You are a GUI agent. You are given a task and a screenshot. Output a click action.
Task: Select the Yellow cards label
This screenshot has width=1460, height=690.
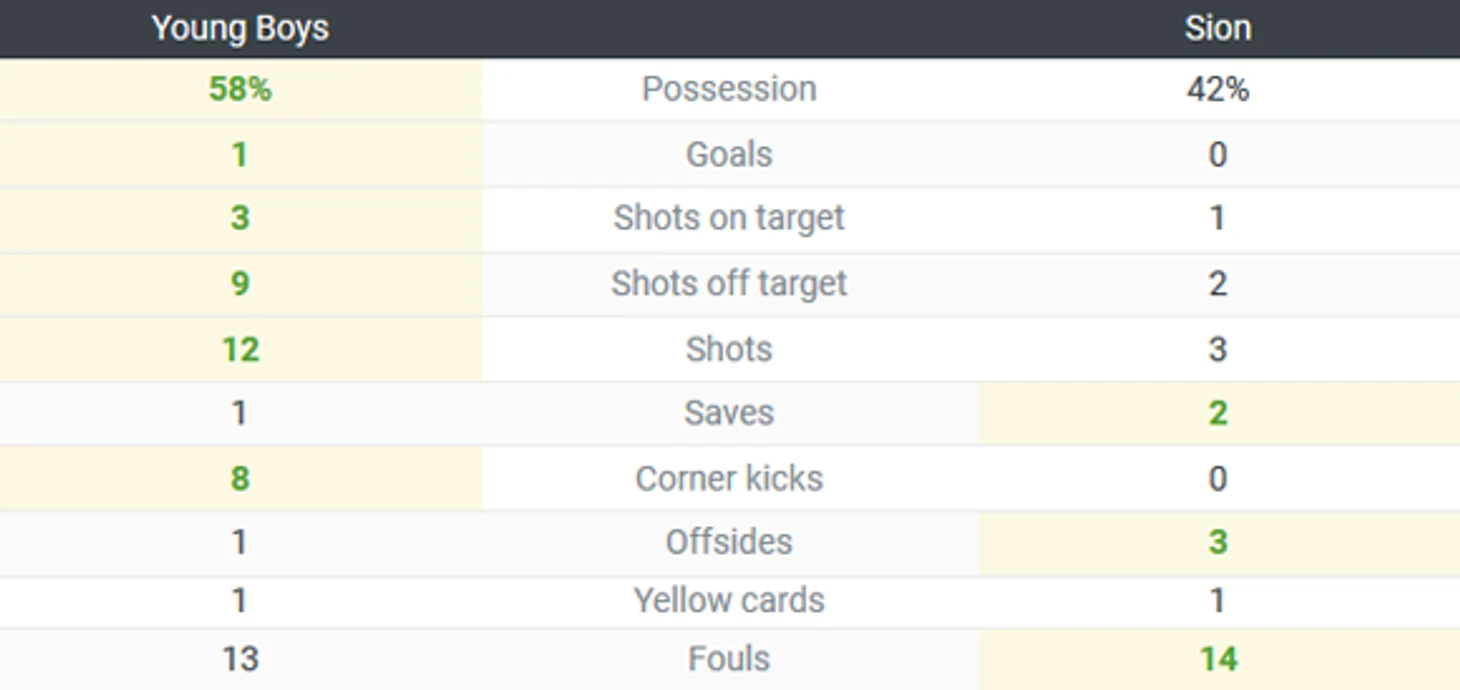(729, 601)
